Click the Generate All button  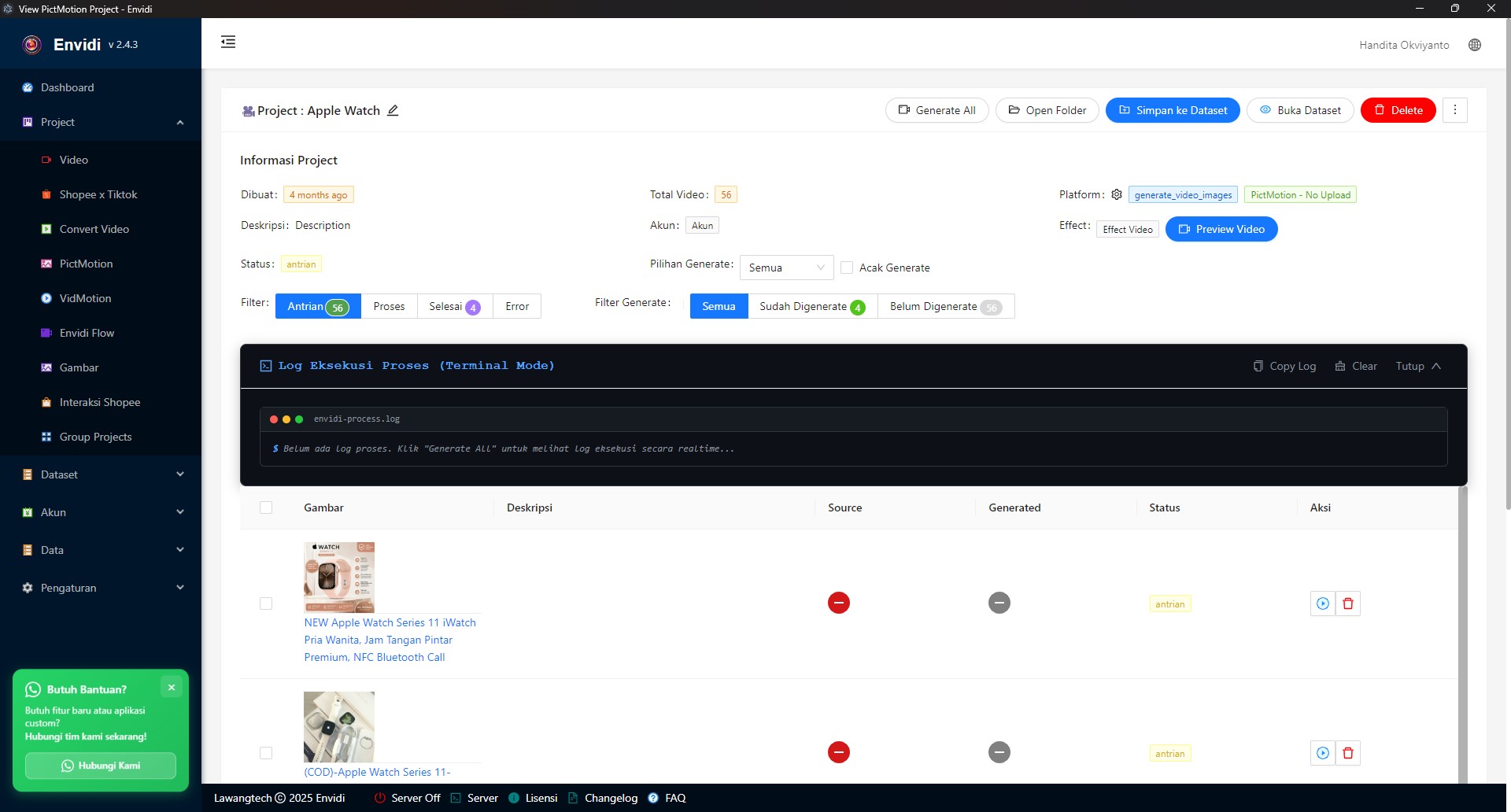click(937, 110)
